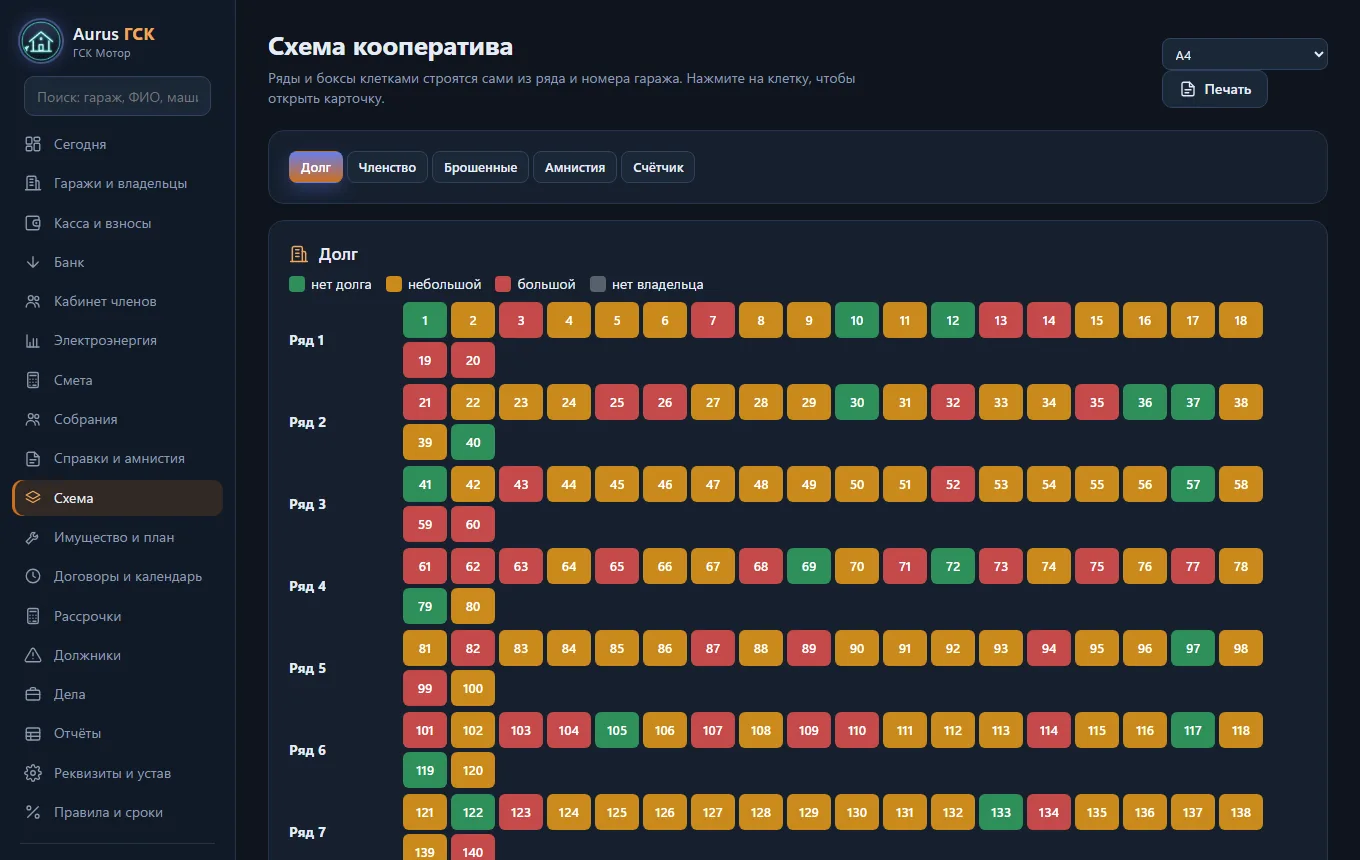Screen dimensions: 1360x860
Task: Click the Договоры и календарь clock icon
Action: click(x=33, y=576)
